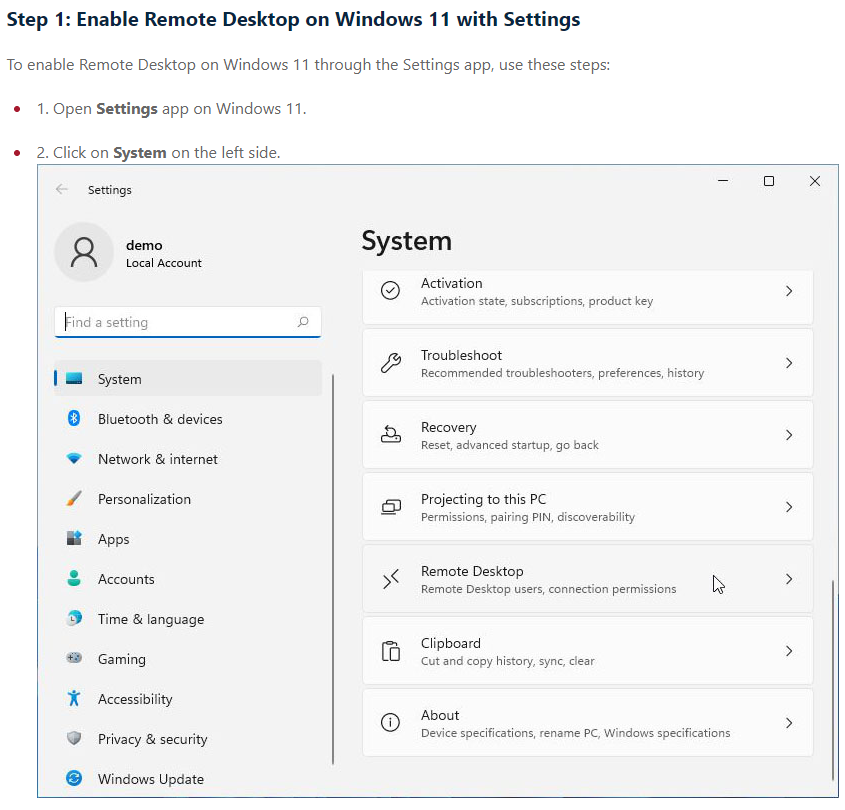The height and width of the screenshot is (810, 845).
Task: Open Network & internet settings
Action: pos(188,459)
